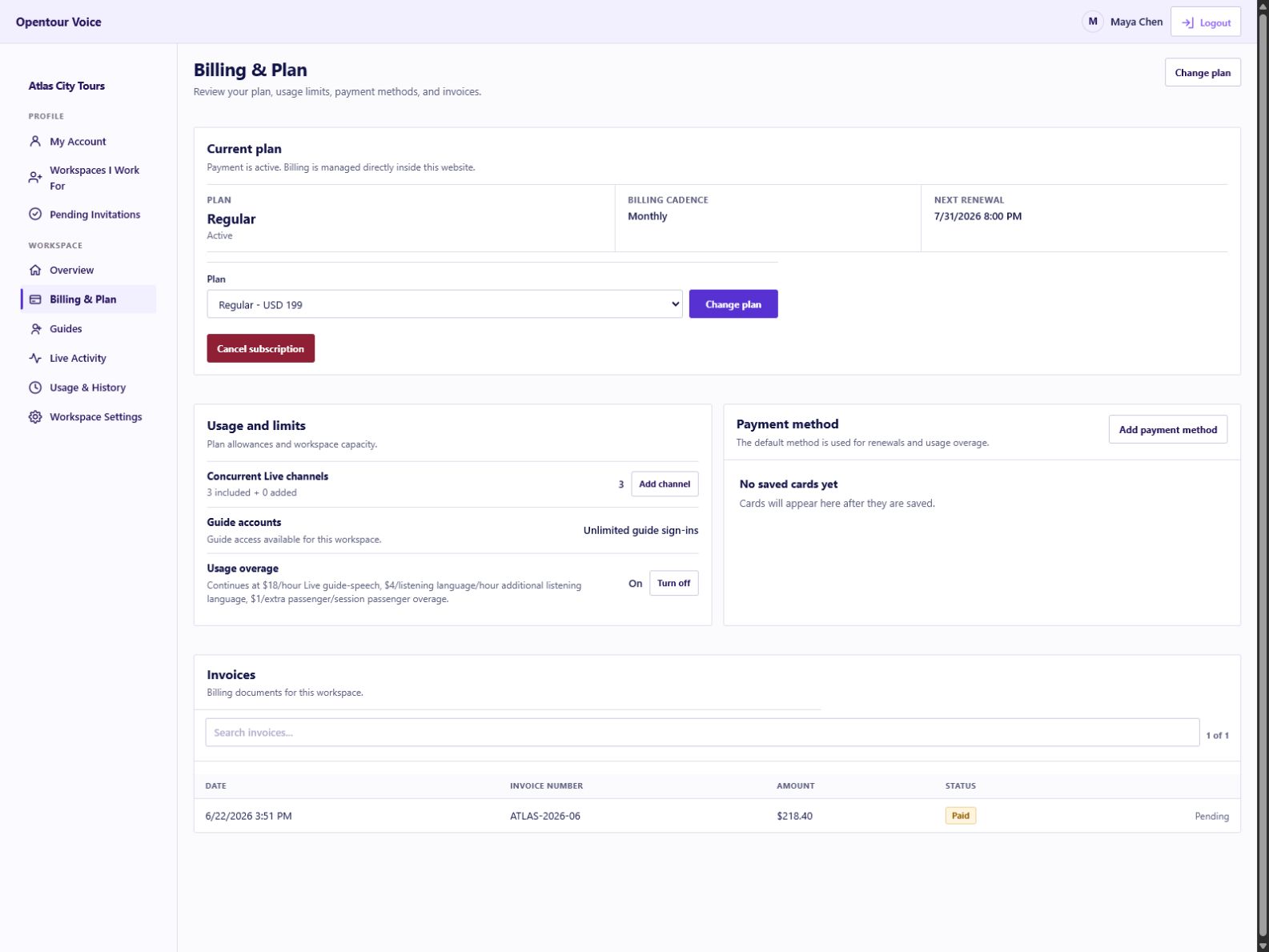1269x952 pixels.
Task: Click the Maya Chen avatar circle
Action: tap(1093, 22)
